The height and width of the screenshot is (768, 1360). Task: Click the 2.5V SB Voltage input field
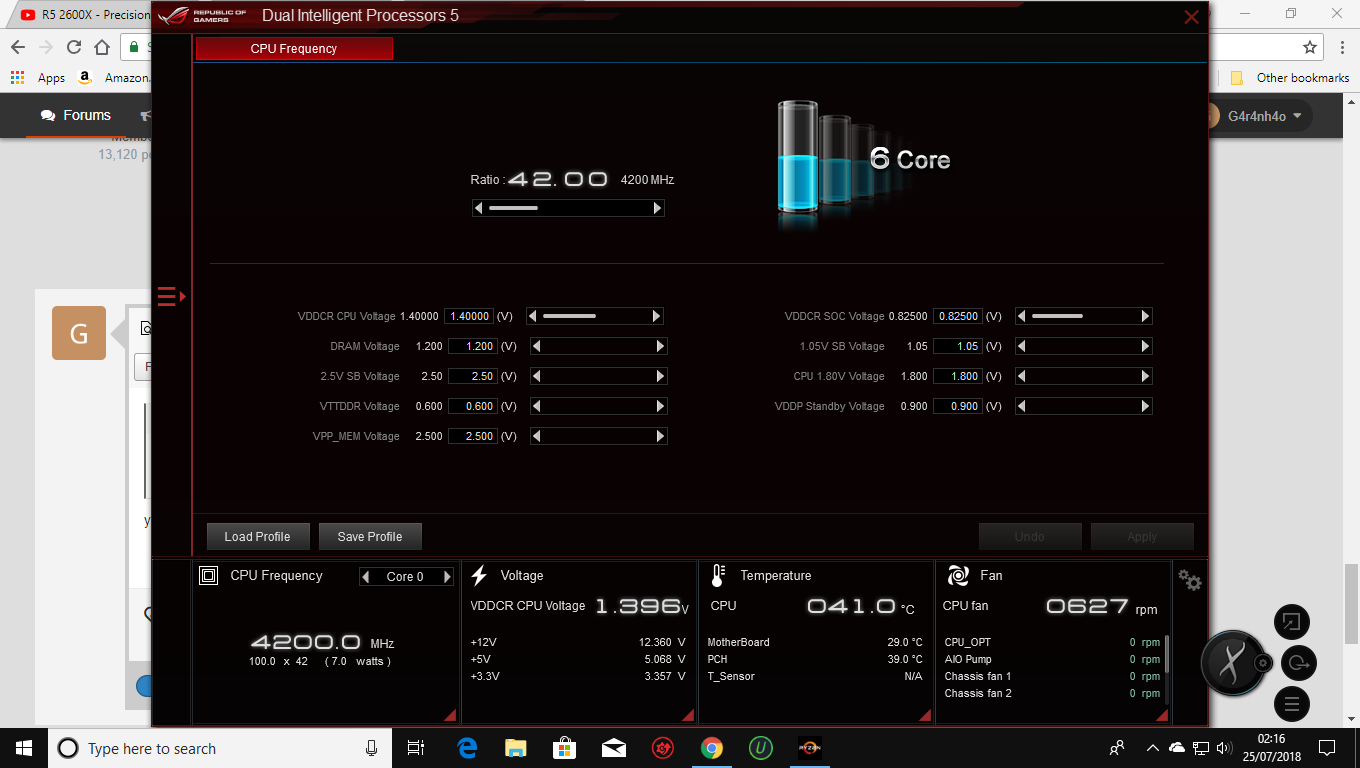pos(472,376)
